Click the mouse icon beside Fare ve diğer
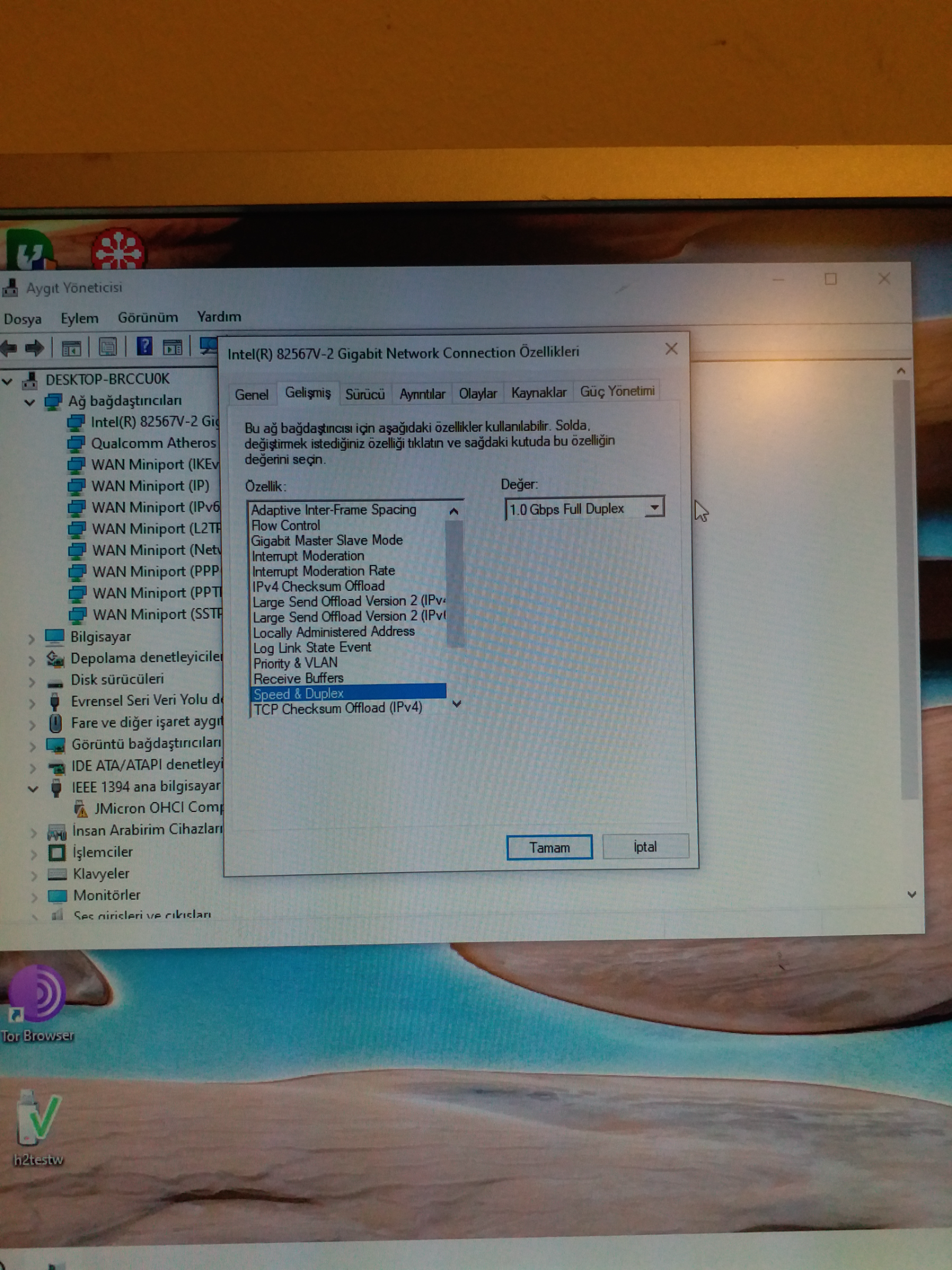 55,723
